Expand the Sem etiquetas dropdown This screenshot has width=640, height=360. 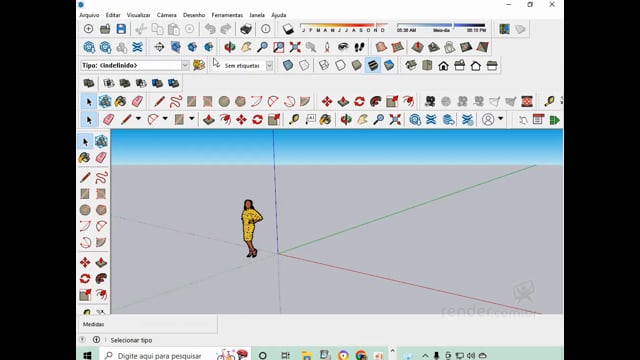pos(269,65)
